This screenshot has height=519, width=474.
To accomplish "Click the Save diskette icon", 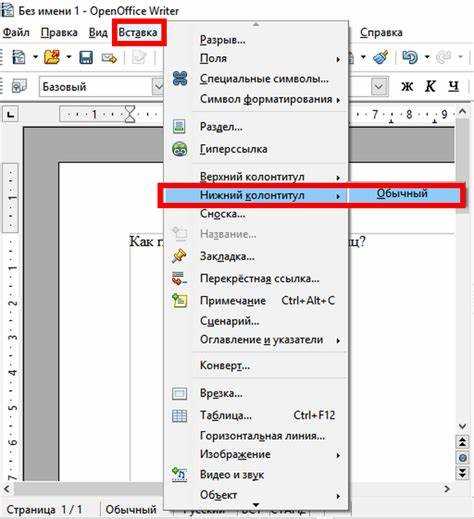I will [86, 57].
